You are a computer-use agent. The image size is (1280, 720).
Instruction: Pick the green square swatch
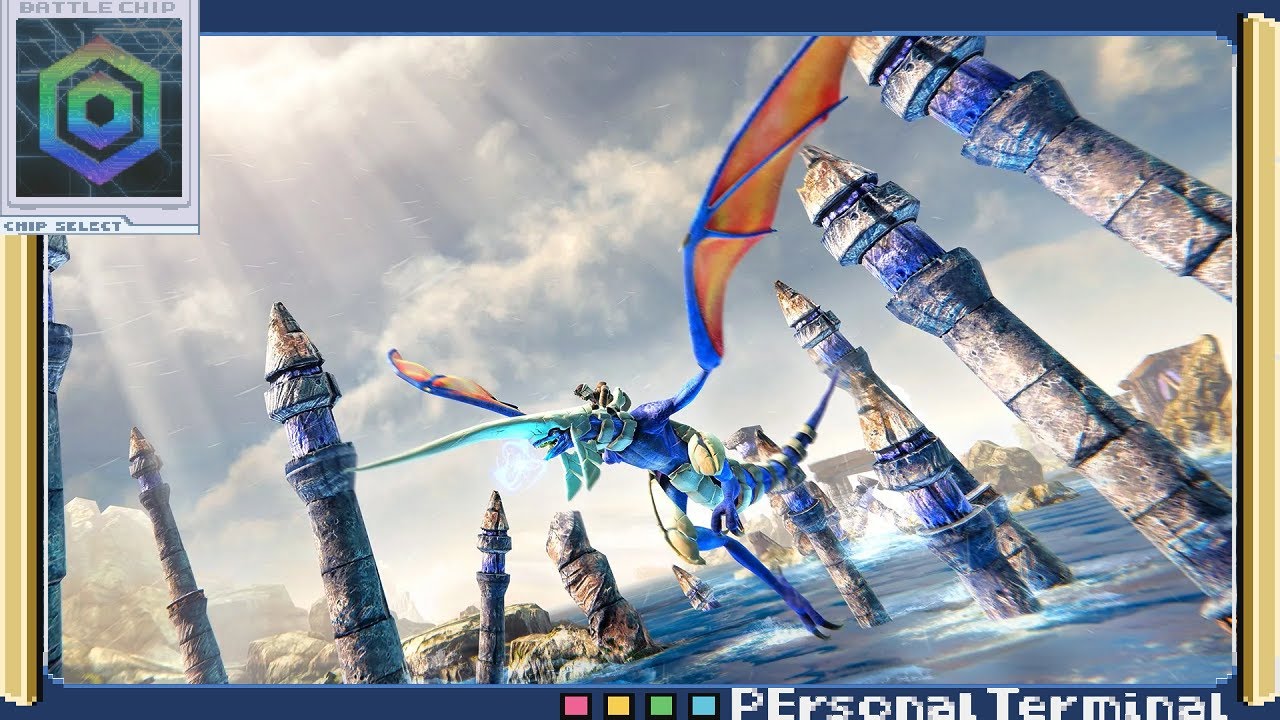pyautogui.click(x=661, y=705)
